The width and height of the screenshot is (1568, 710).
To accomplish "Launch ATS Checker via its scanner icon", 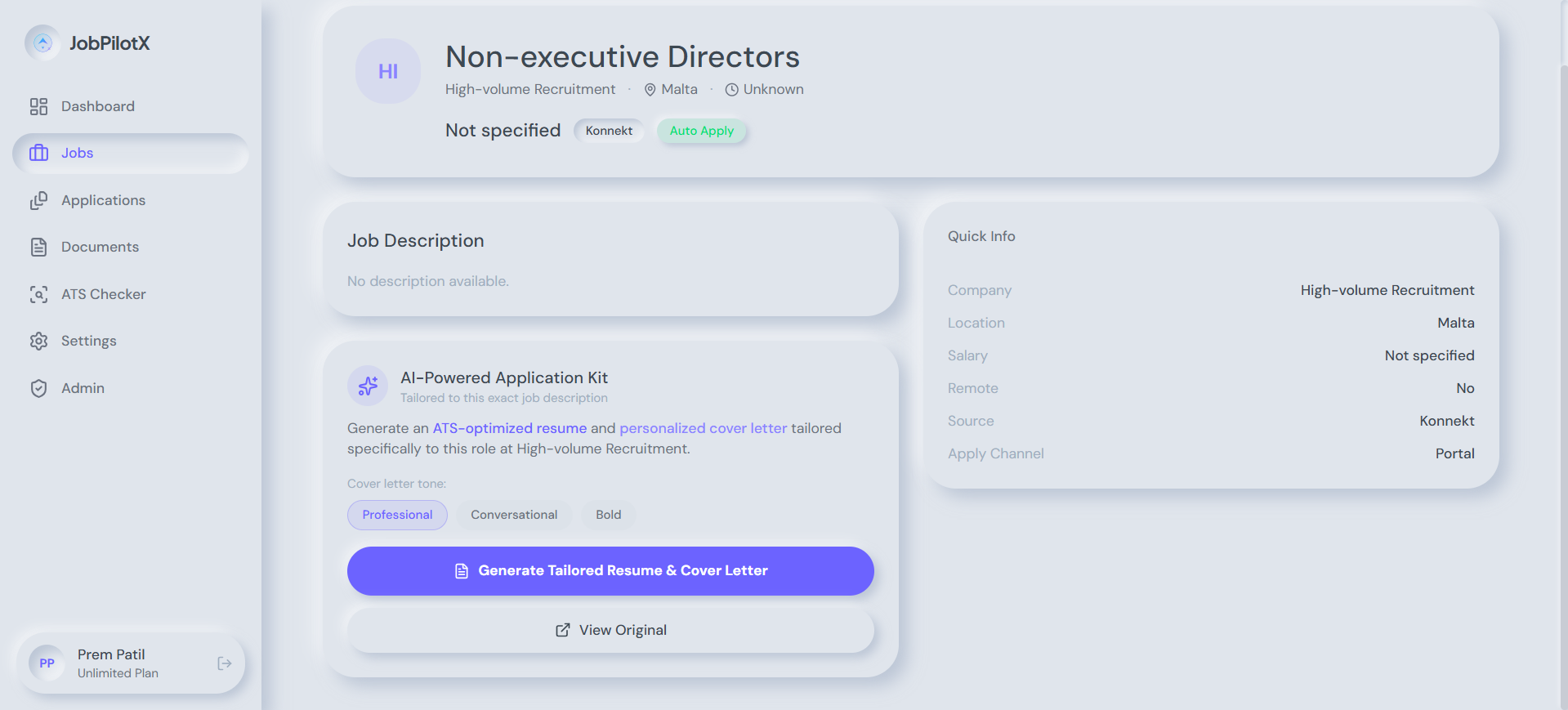I will coord(39,294).
